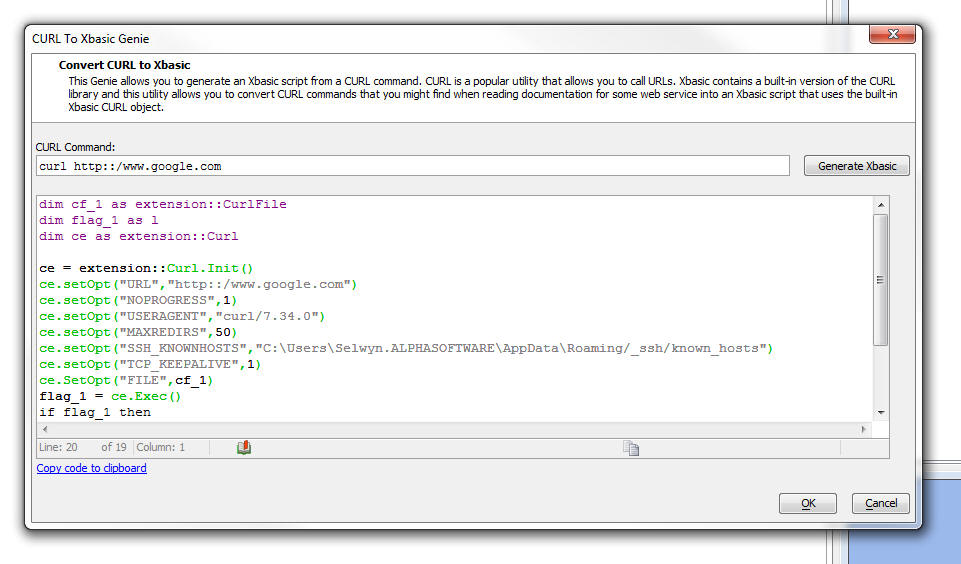961x564 pixels.
Task: Click the copy pages icon in status bar
Action: (x=631, y=449)
